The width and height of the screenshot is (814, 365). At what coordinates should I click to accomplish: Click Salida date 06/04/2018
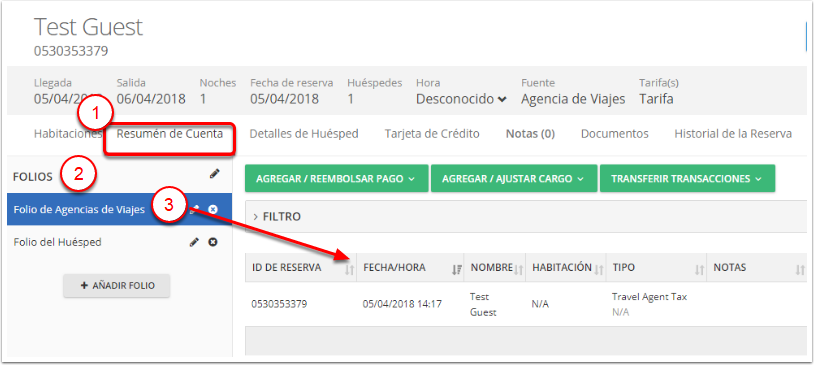pyautogui.click(x=151, y=99)
